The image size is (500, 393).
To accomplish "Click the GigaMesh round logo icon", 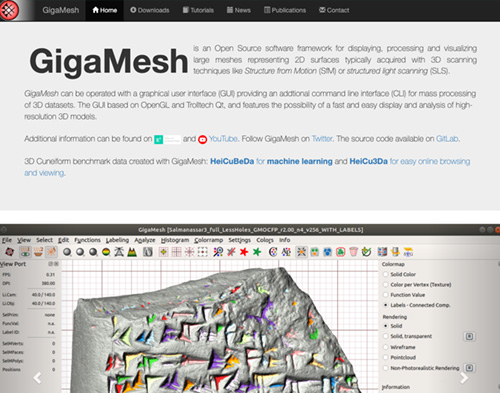I will tap(9, 10).
